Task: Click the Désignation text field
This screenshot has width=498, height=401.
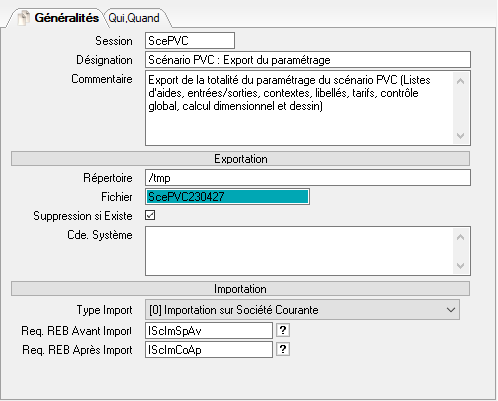Action: [308, 60]
